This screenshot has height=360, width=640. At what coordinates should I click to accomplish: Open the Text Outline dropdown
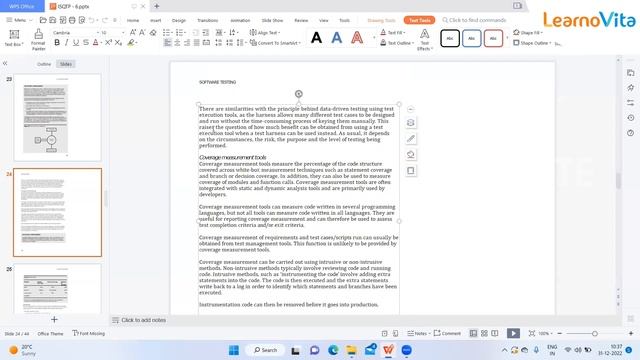pyautogui.click(x=397, y=42)
